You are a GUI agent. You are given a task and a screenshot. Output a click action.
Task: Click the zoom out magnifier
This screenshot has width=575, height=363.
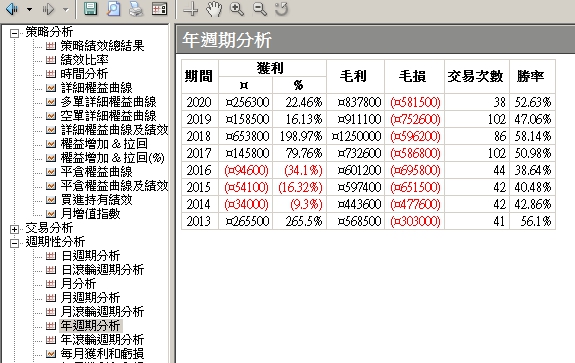pos(260,9)
